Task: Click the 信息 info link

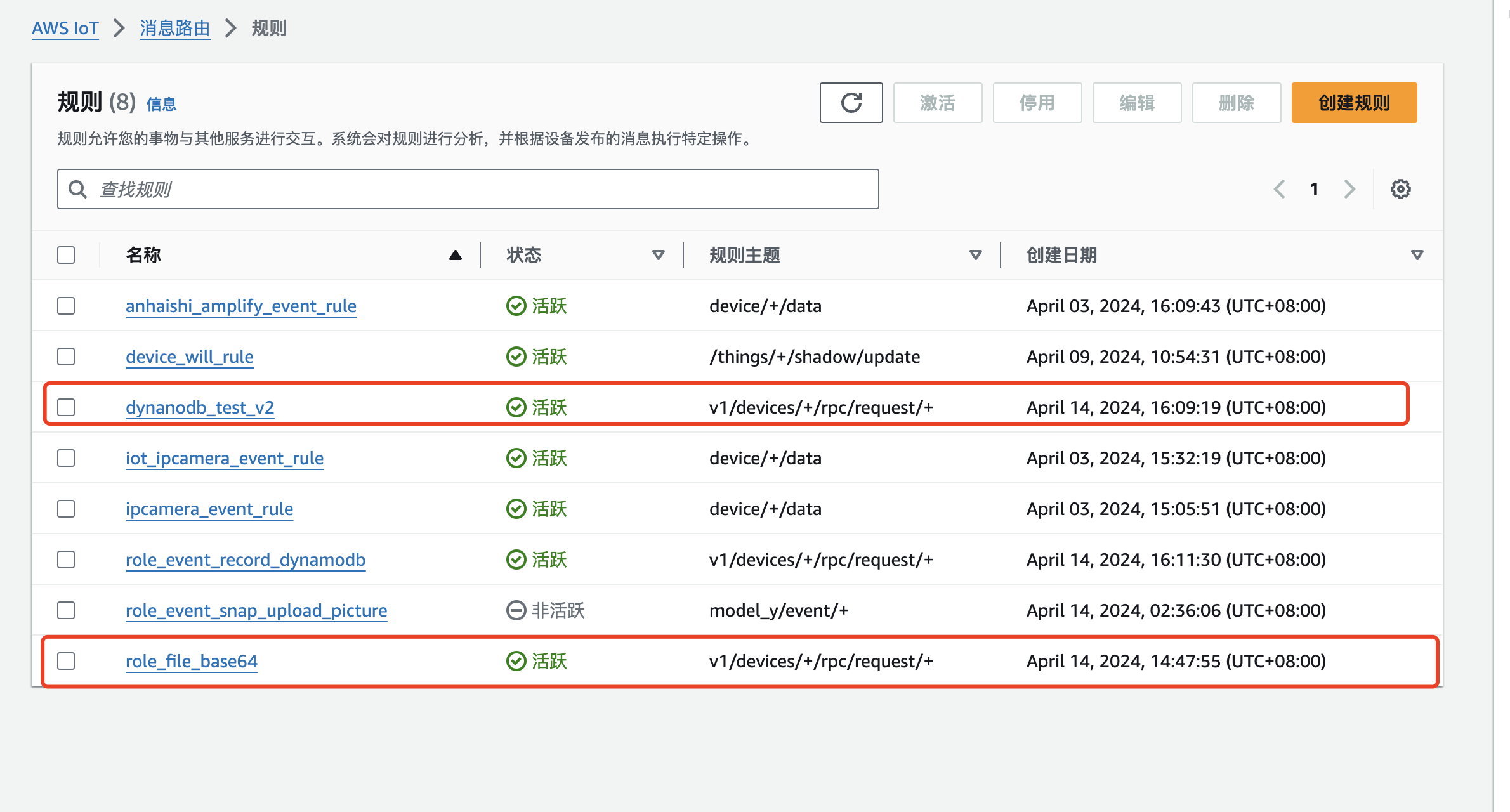Action: pyautogui.click(x=161, y=105)
